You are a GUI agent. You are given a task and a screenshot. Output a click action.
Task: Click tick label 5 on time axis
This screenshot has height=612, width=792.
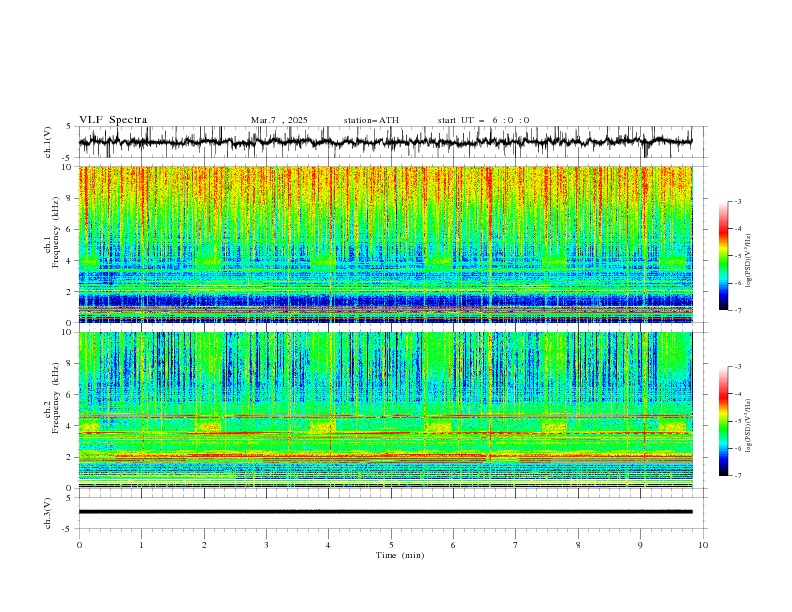click(391, 545)
